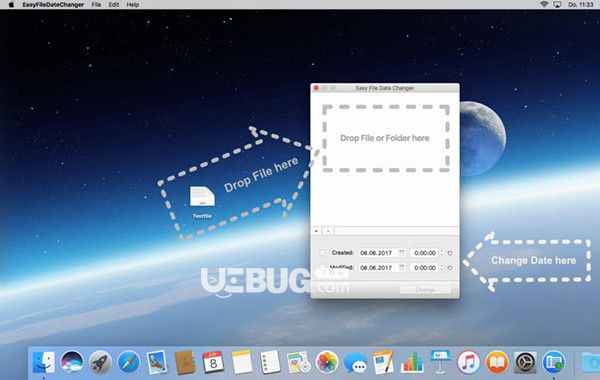Click the Created time field 0:00:00
Viewport: 600px width, 380px height.
pos(424,253)
